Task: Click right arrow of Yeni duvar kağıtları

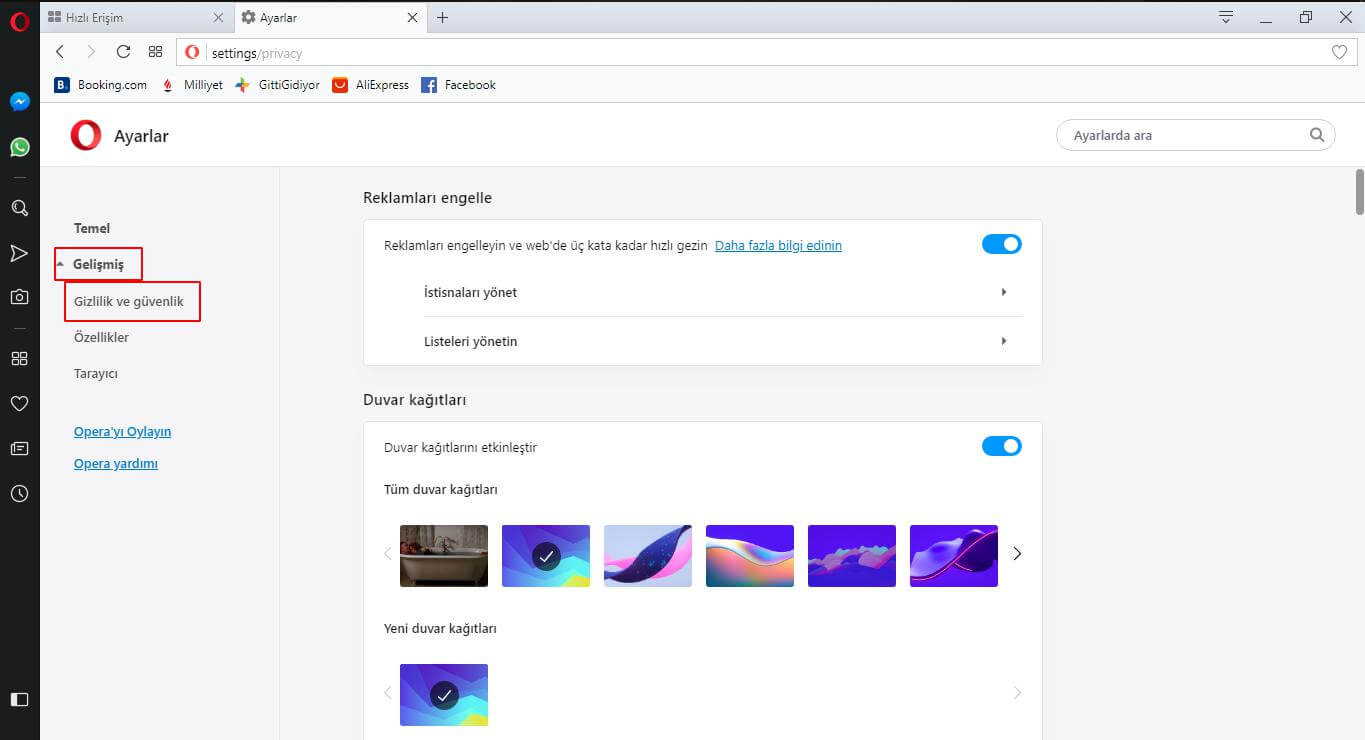Action: [1017, 692]
